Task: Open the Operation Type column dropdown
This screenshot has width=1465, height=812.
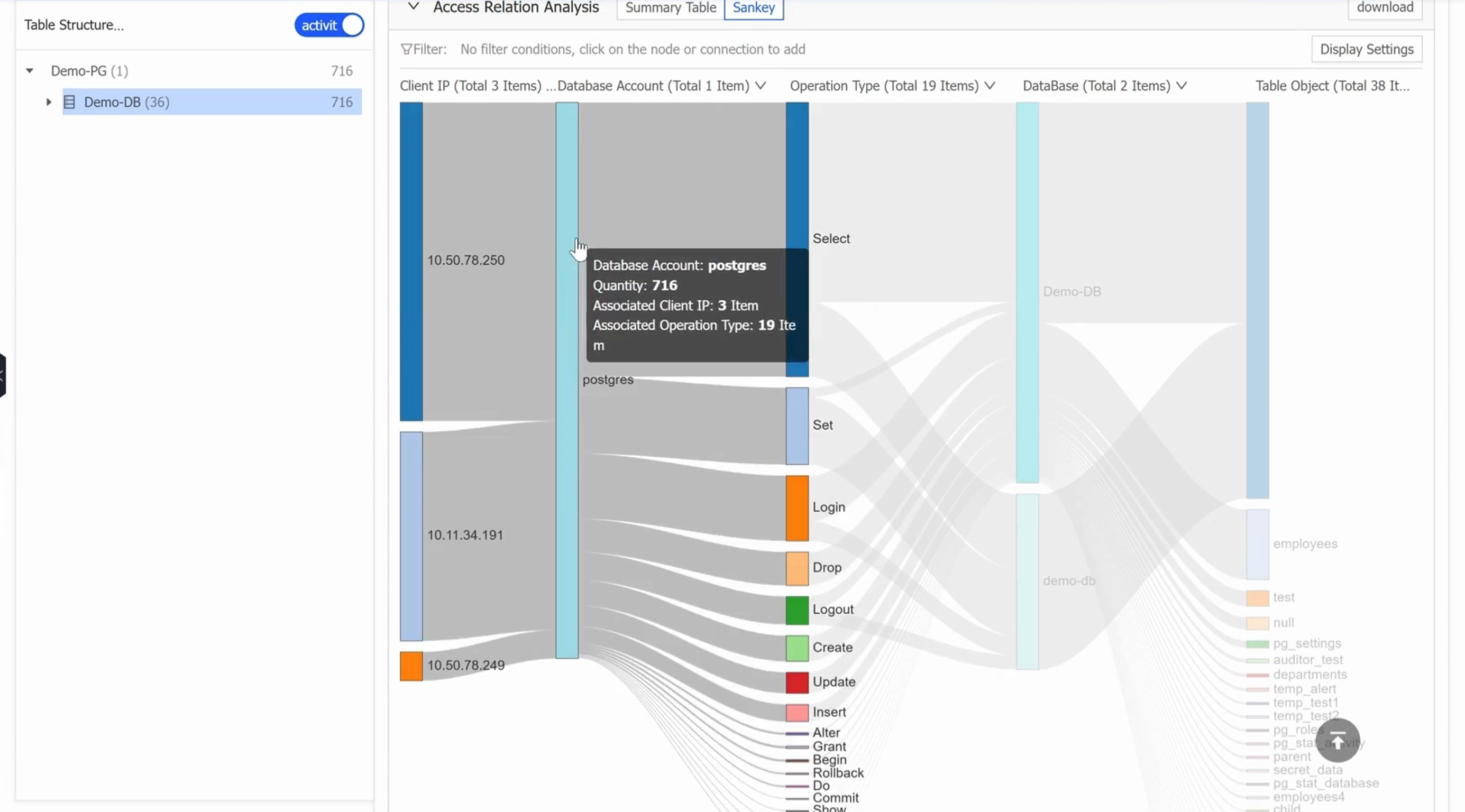Action: [x=990, y=86]
